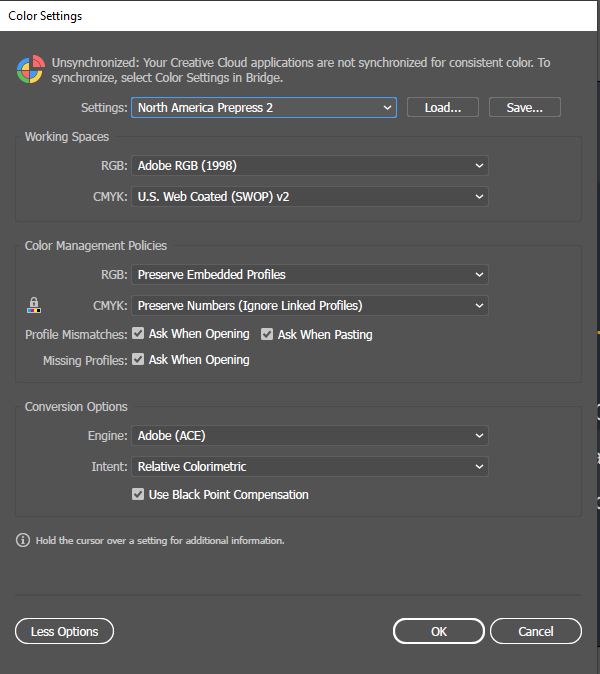Image resolution: width=600 pixels, height=674 pixels.
Task: Click the CMYK lock ink icon
Action: (34, 305)
